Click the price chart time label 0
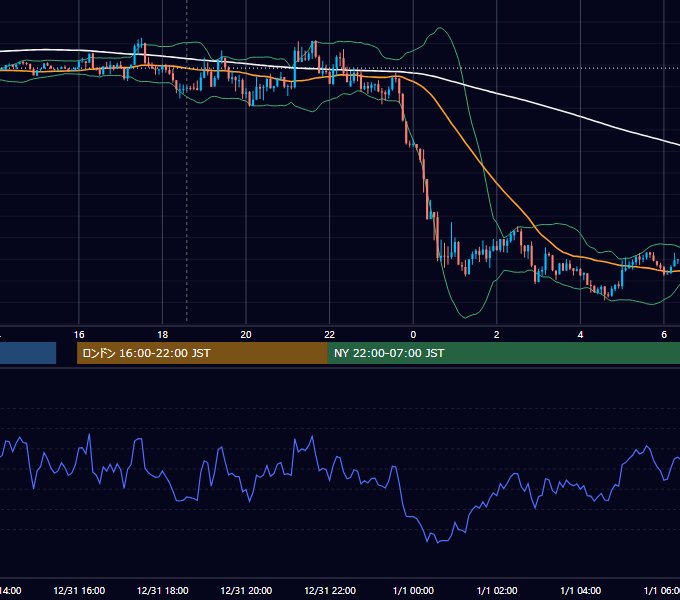Image resolution: width=680 pixels, height=600 pixels. click(x=413, y=335)
